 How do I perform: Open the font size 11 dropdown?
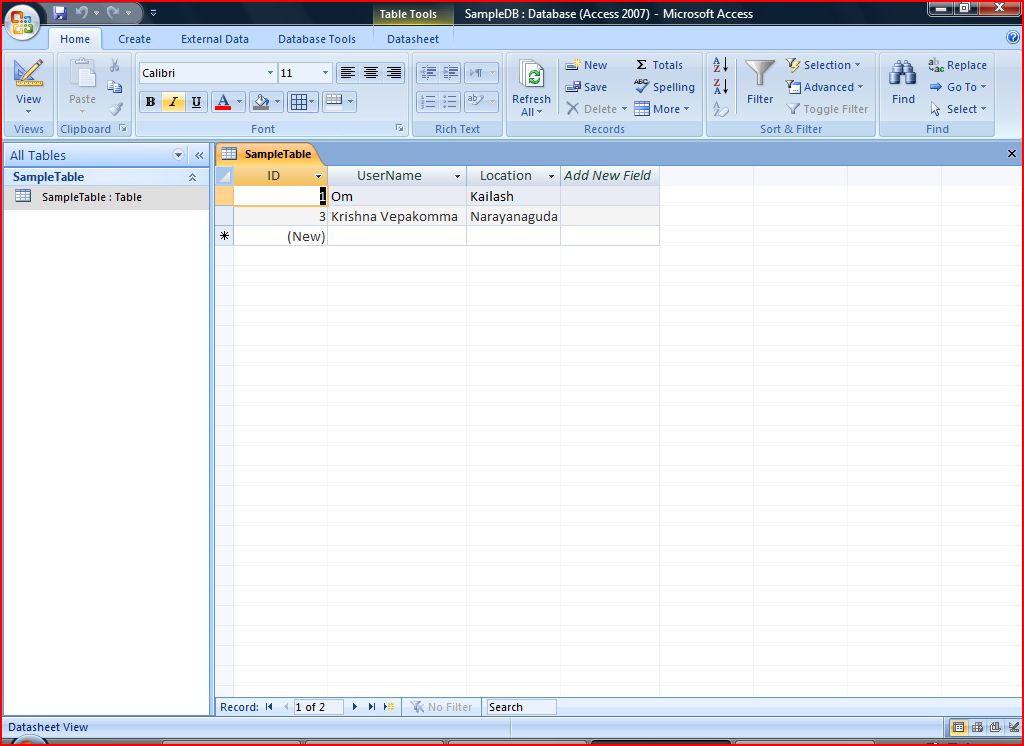tap(325, 73)
